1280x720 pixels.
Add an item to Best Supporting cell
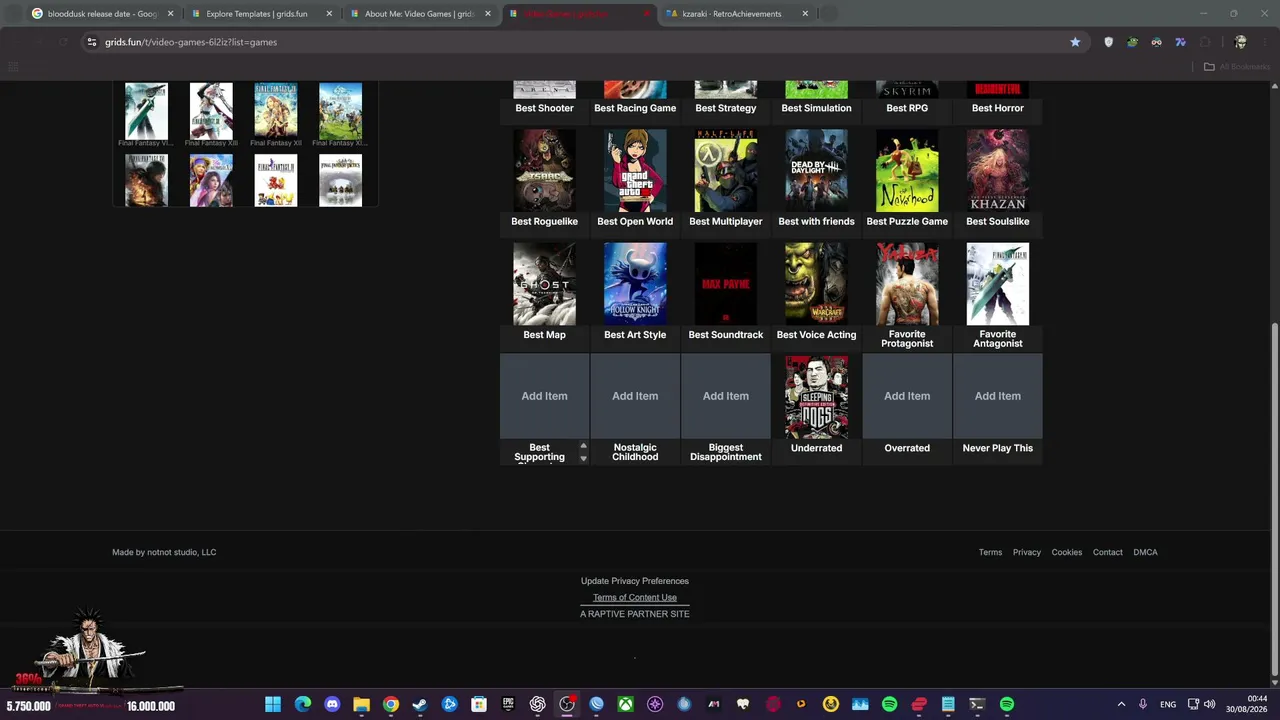[544, 396]
